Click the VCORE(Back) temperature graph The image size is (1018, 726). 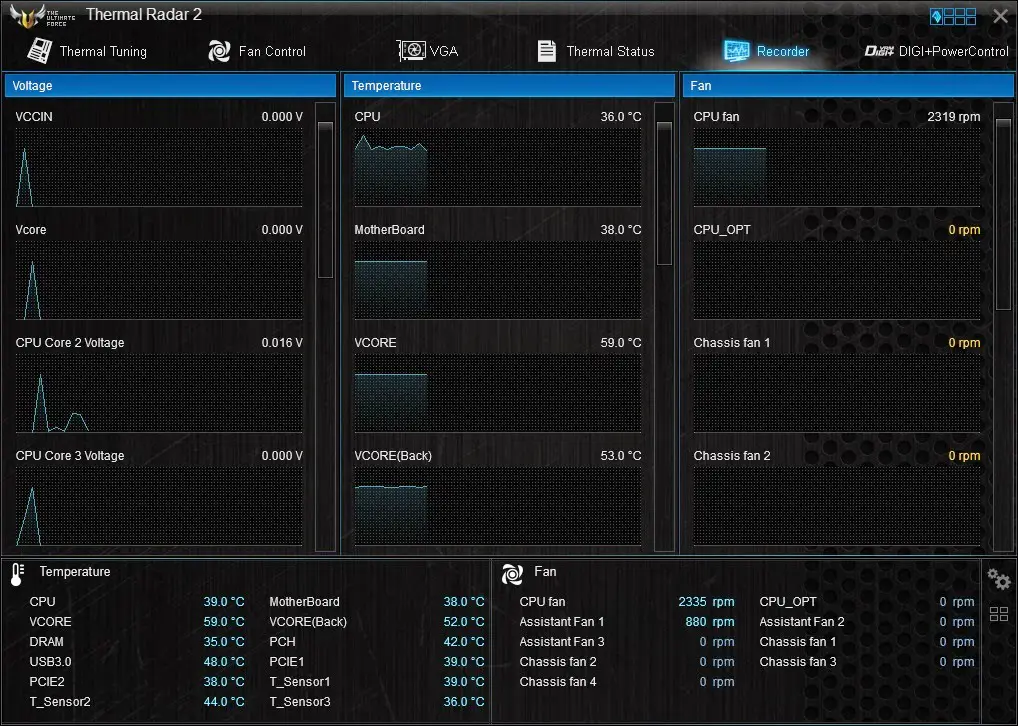[498, 507]
